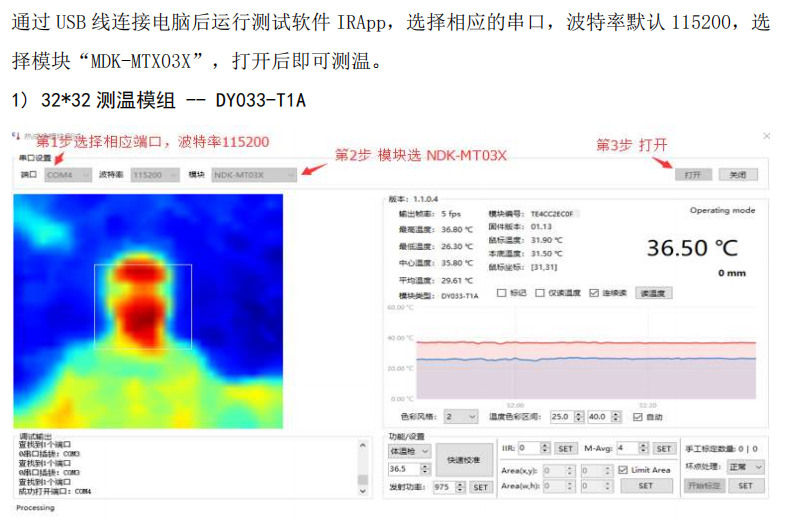
Task: Click the 快速校准 quick calibration button
Action: point(463,459)
